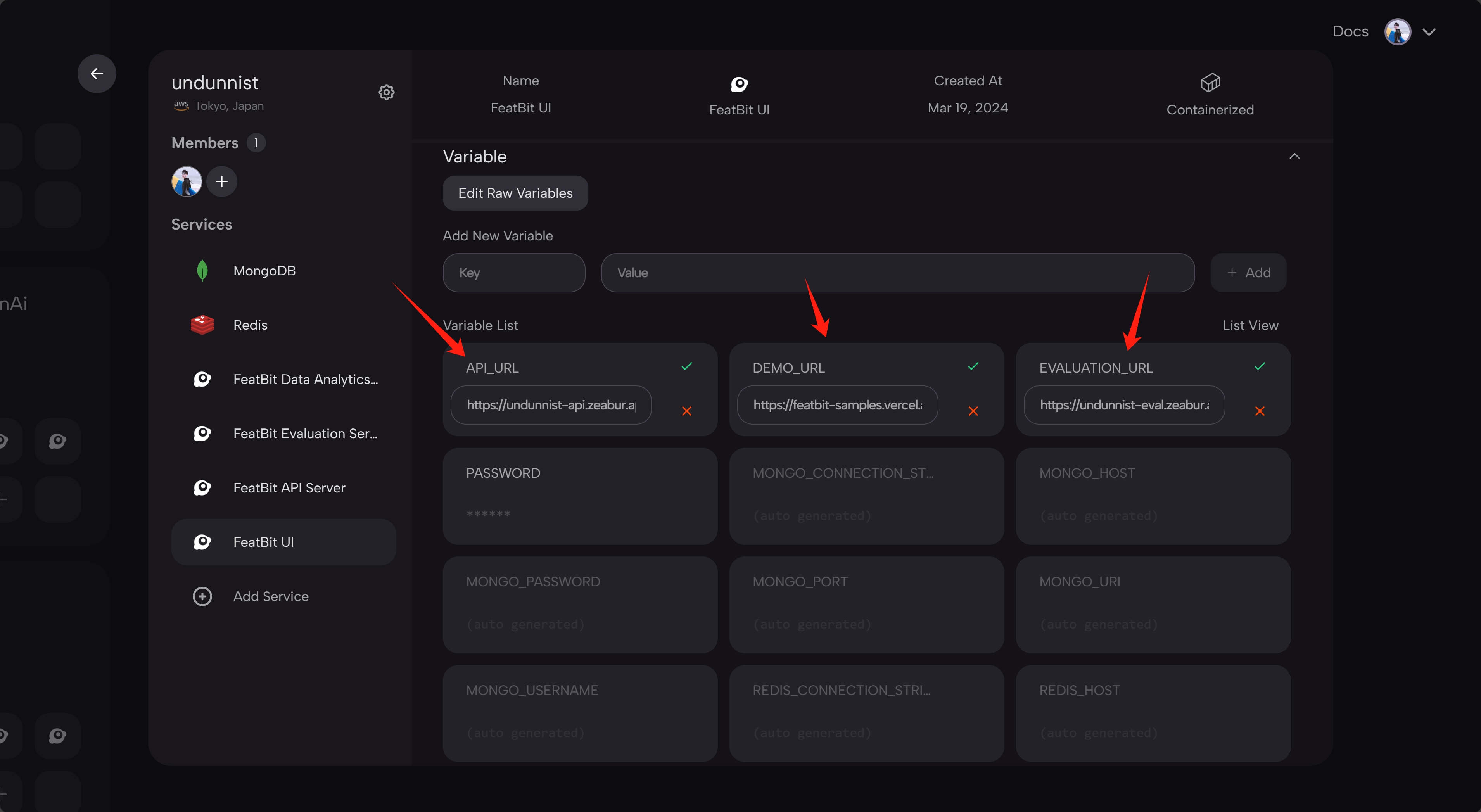Add a member with plus button
Image resolution: width=1481 pixels, height=812 pixels.
pyautogui.click(x=222, y=182)
